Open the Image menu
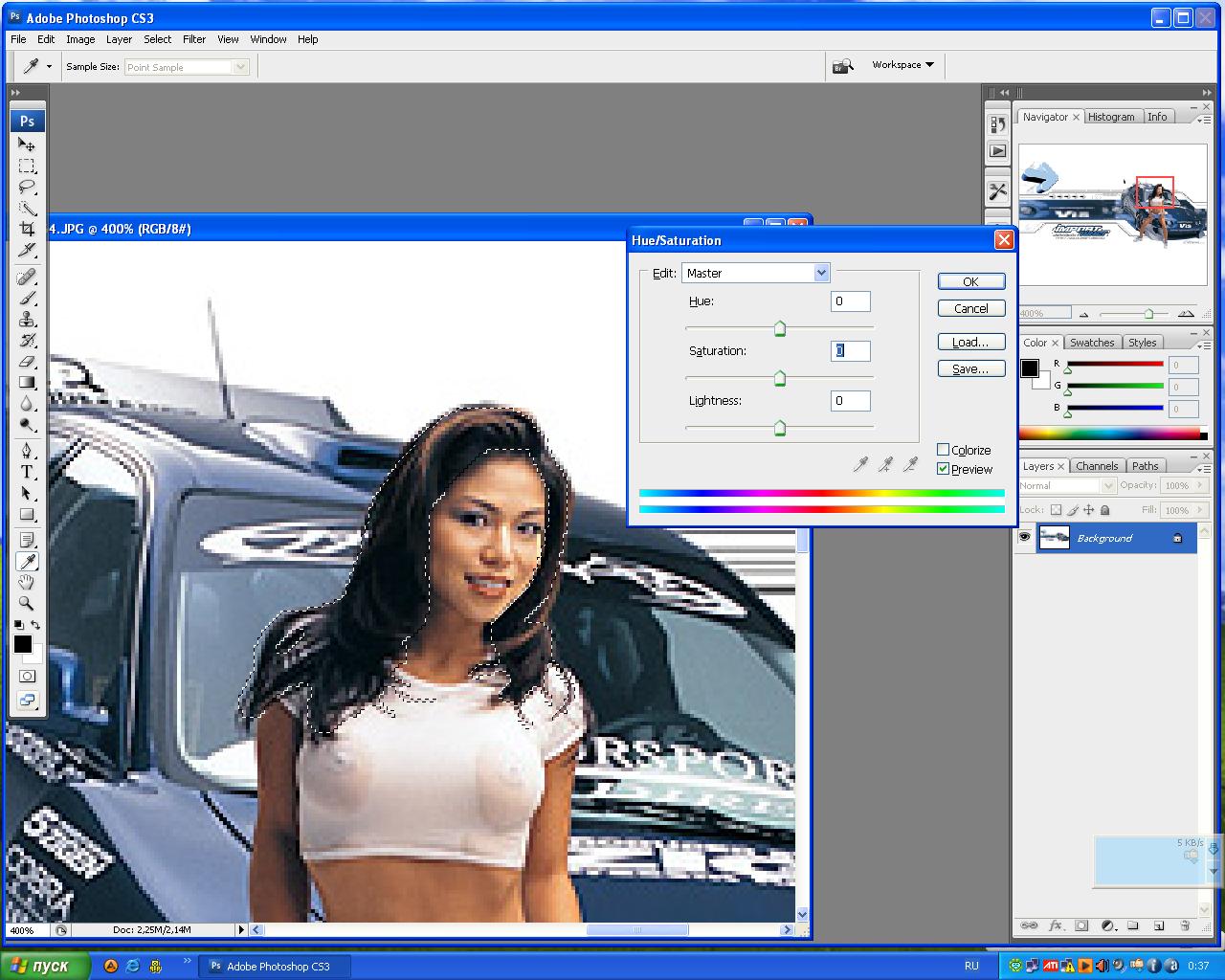 [x=80, y=39]
